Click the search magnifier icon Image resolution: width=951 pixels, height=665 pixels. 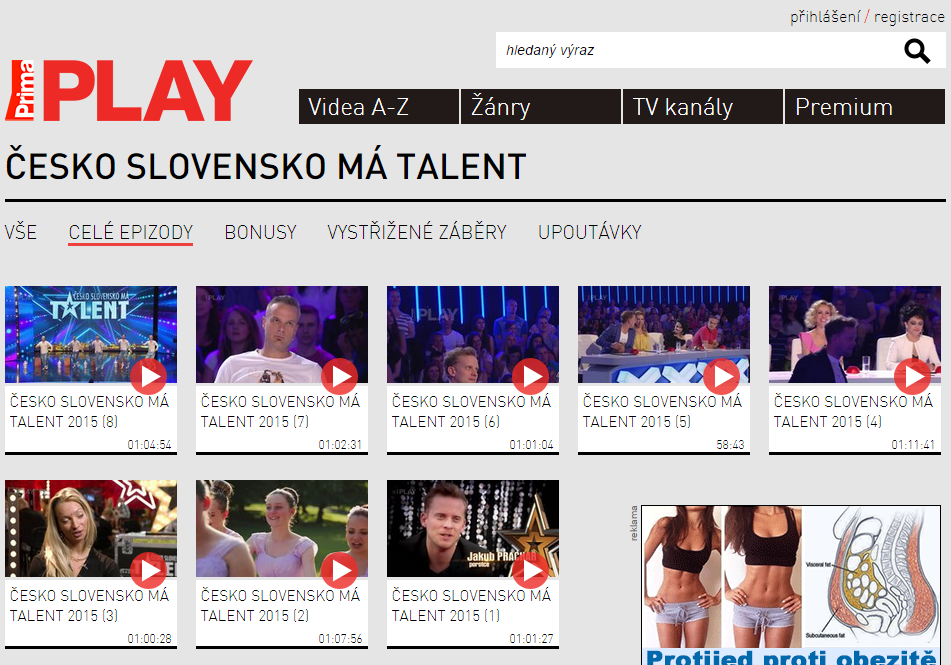[x=916, y=51]
